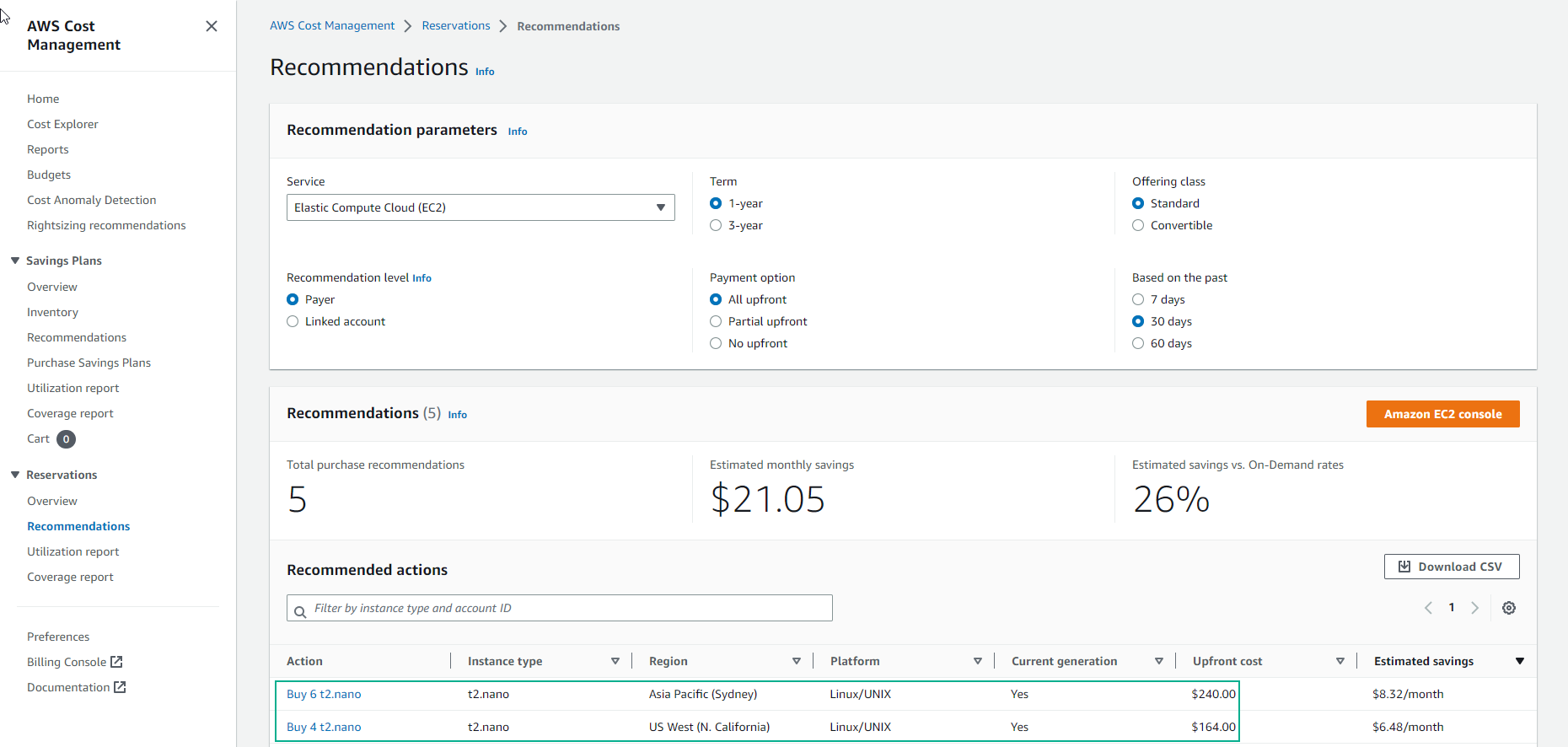Screen dimensions: 1568x747
Task: Click the Download CSV button
Action: pos(1452,567)
